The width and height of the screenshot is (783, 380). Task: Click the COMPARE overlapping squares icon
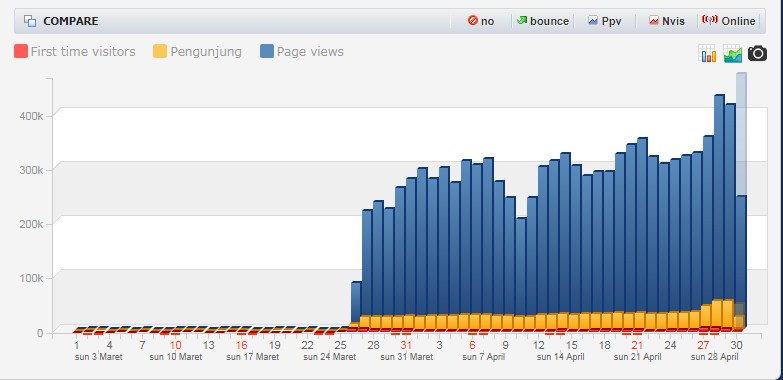[30, 21]
